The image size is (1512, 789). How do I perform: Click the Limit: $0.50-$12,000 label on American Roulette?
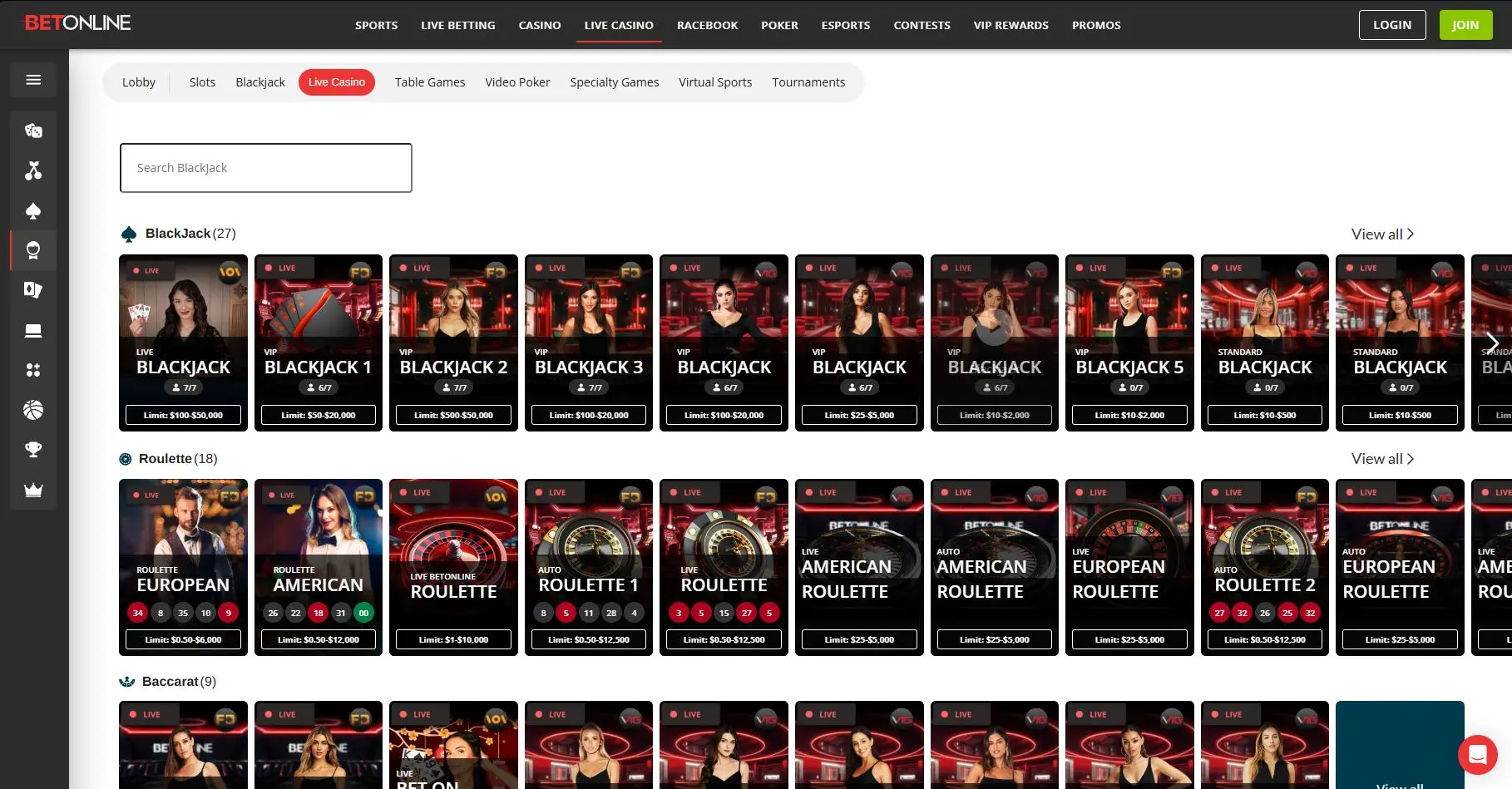coord(319,639)
